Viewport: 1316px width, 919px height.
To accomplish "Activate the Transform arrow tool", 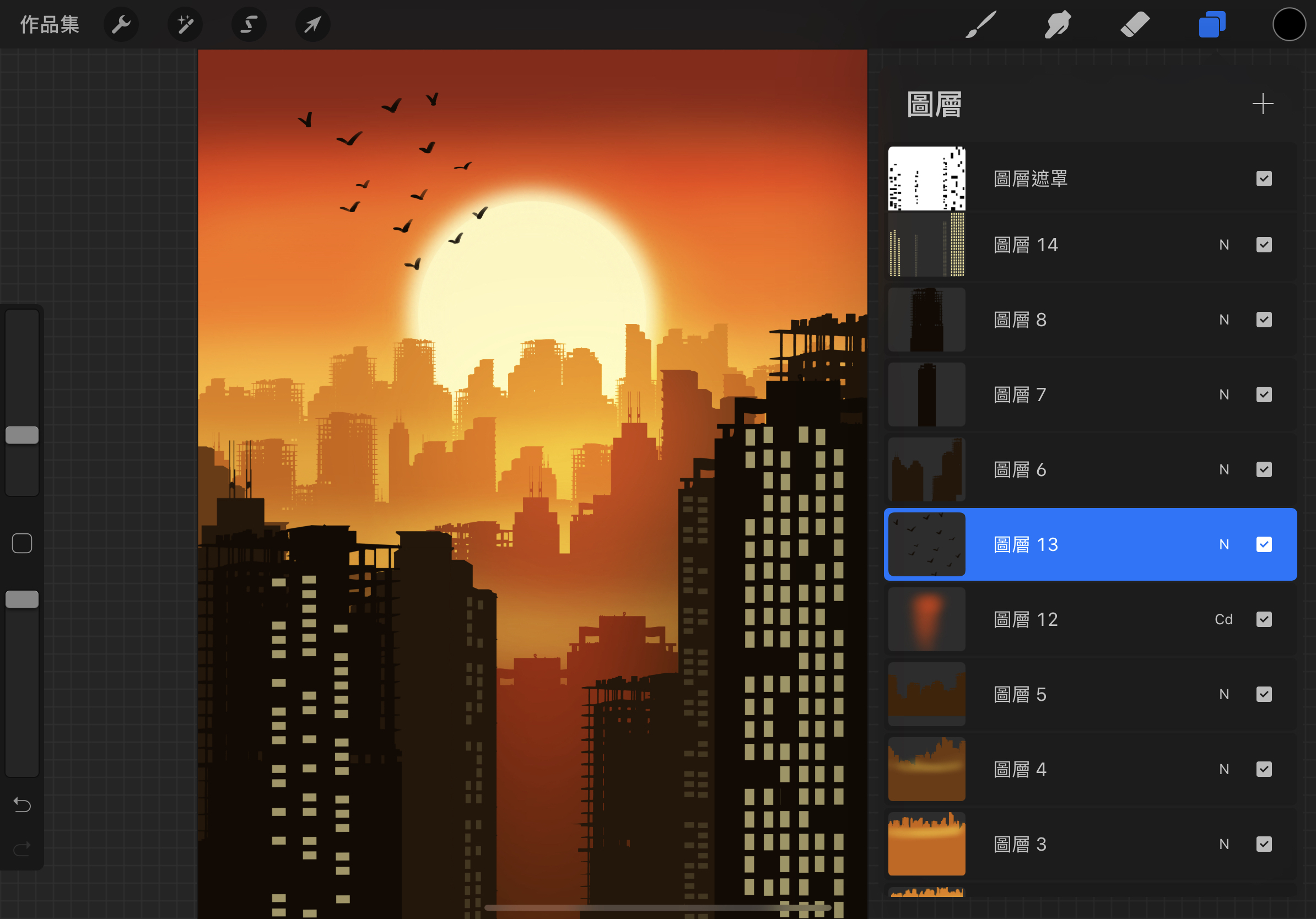I will coord(312,25).
